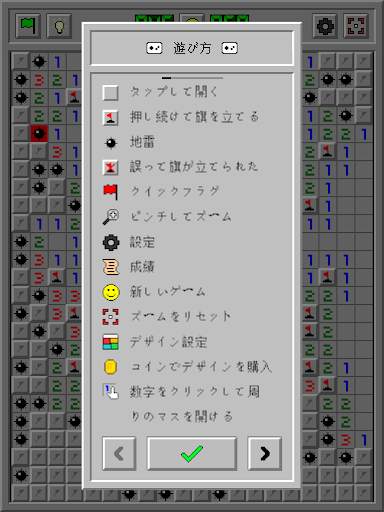Click the scroll icon beside 成績
384x512 pixels.
click(x=110, y=267)
